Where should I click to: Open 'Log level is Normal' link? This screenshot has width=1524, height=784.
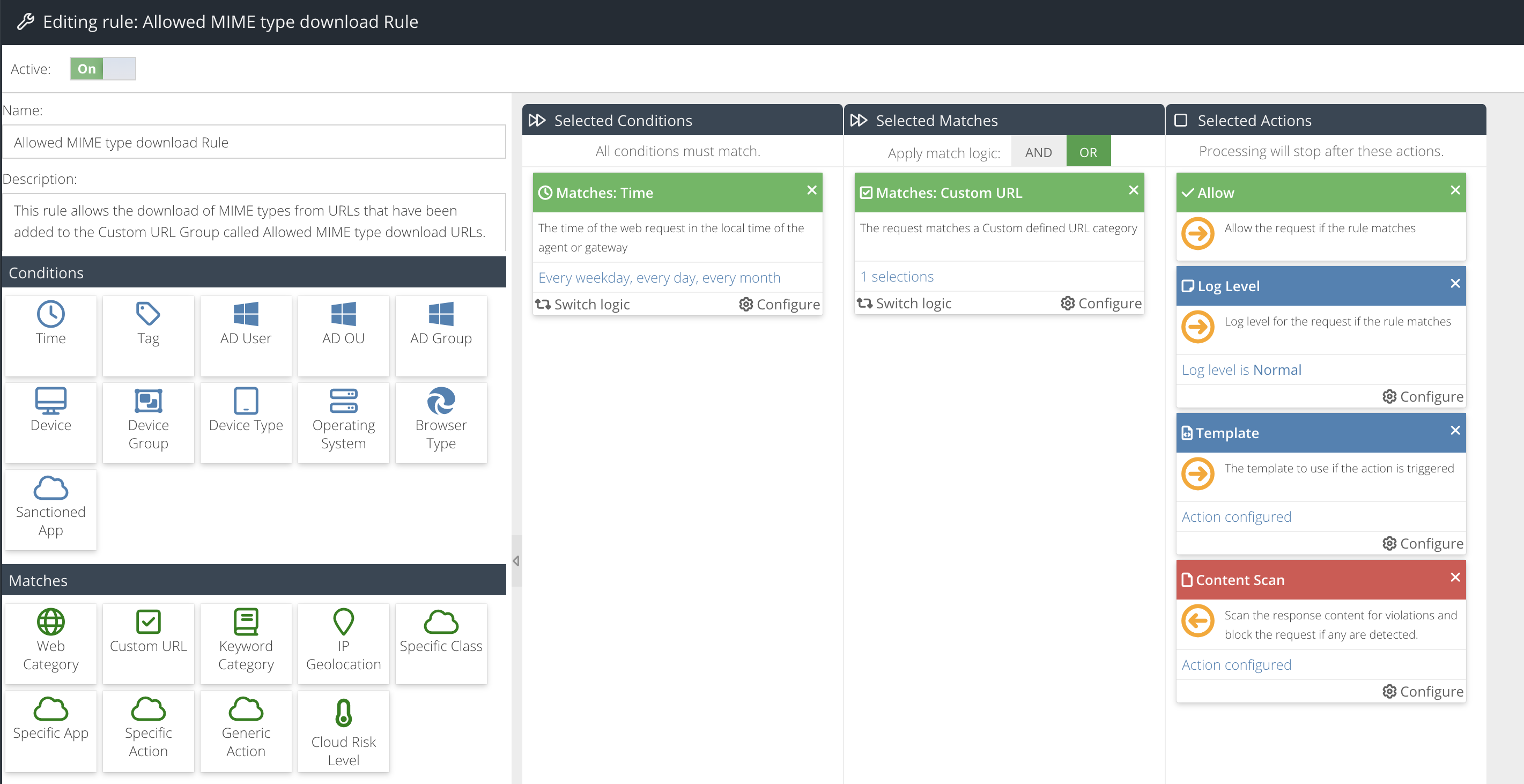coord(1241,370)
